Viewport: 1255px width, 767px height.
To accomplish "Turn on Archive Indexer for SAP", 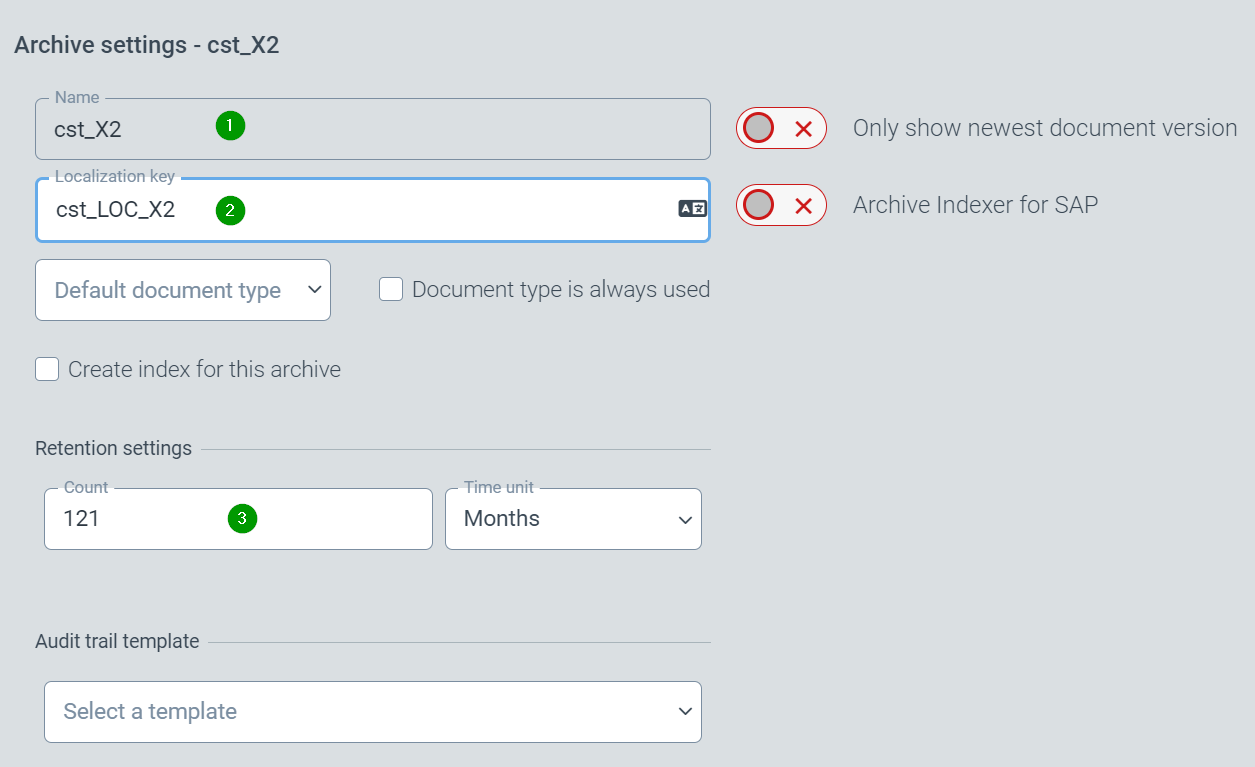I will click(x=781, y=205).
